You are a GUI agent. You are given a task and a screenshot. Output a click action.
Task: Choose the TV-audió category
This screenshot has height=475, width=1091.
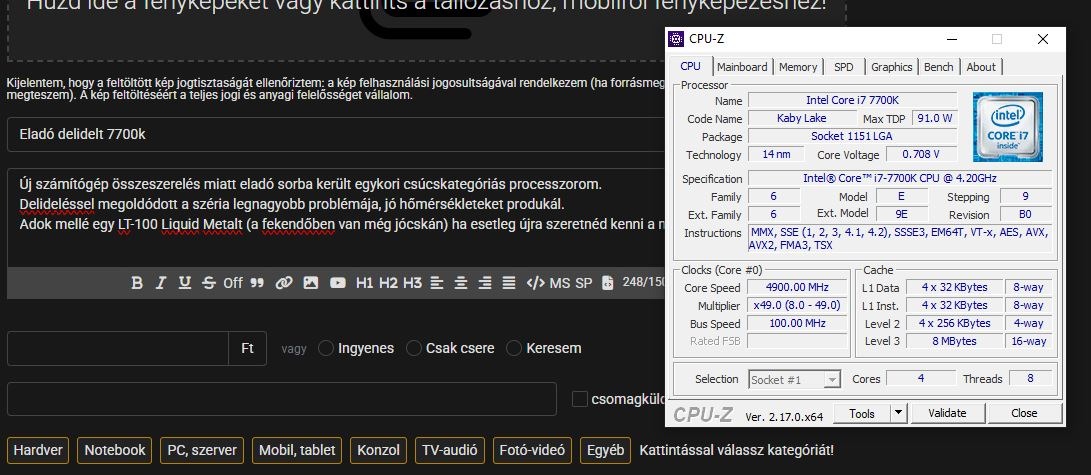coord(449,450)
